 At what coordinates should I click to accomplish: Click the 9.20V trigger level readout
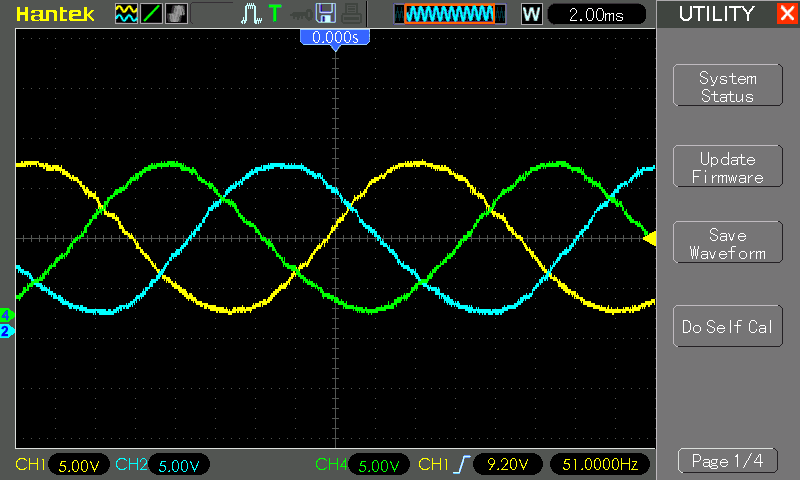coord(507,464)
